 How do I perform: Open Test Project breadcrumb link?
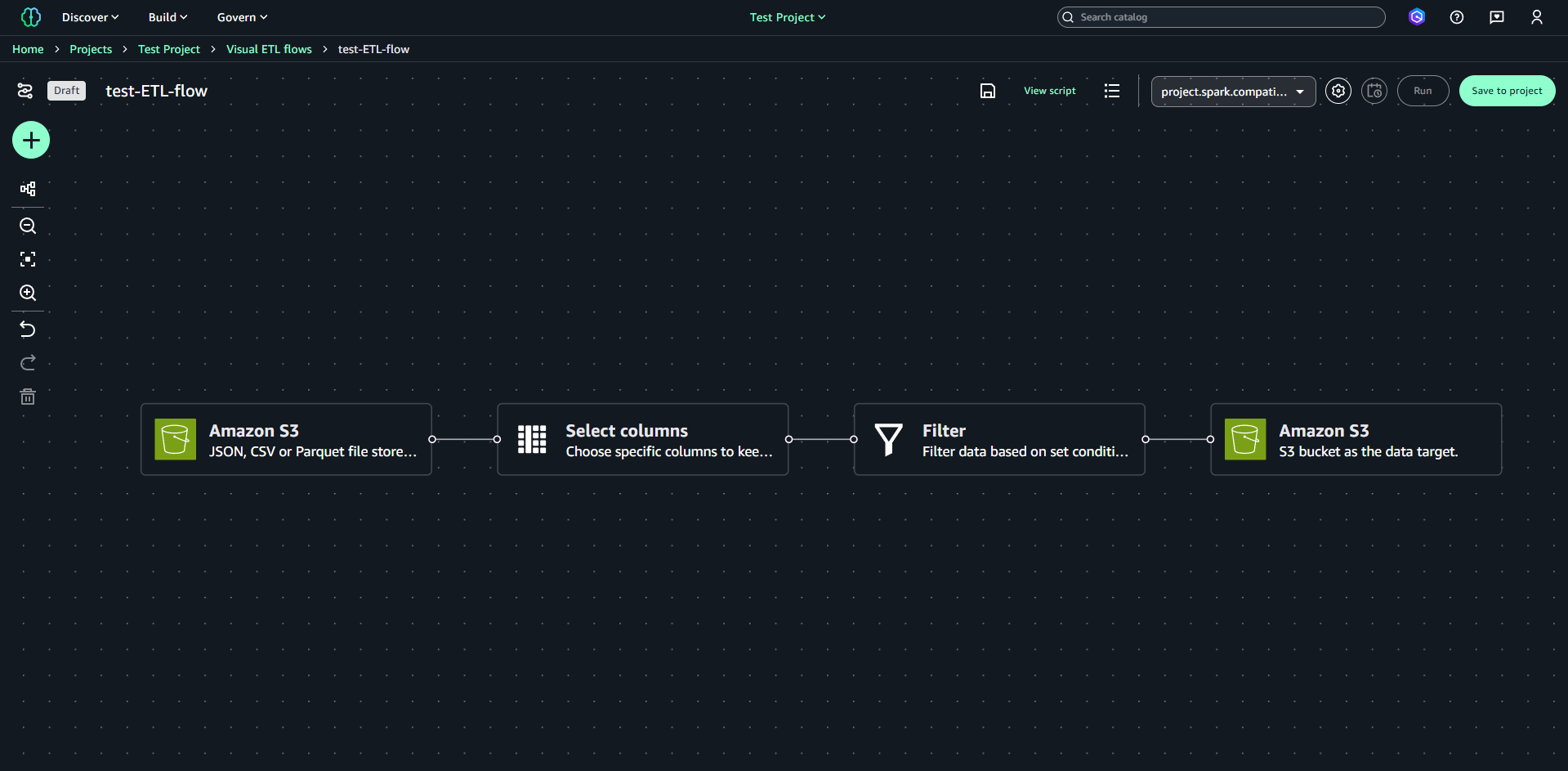click(169, 49)
